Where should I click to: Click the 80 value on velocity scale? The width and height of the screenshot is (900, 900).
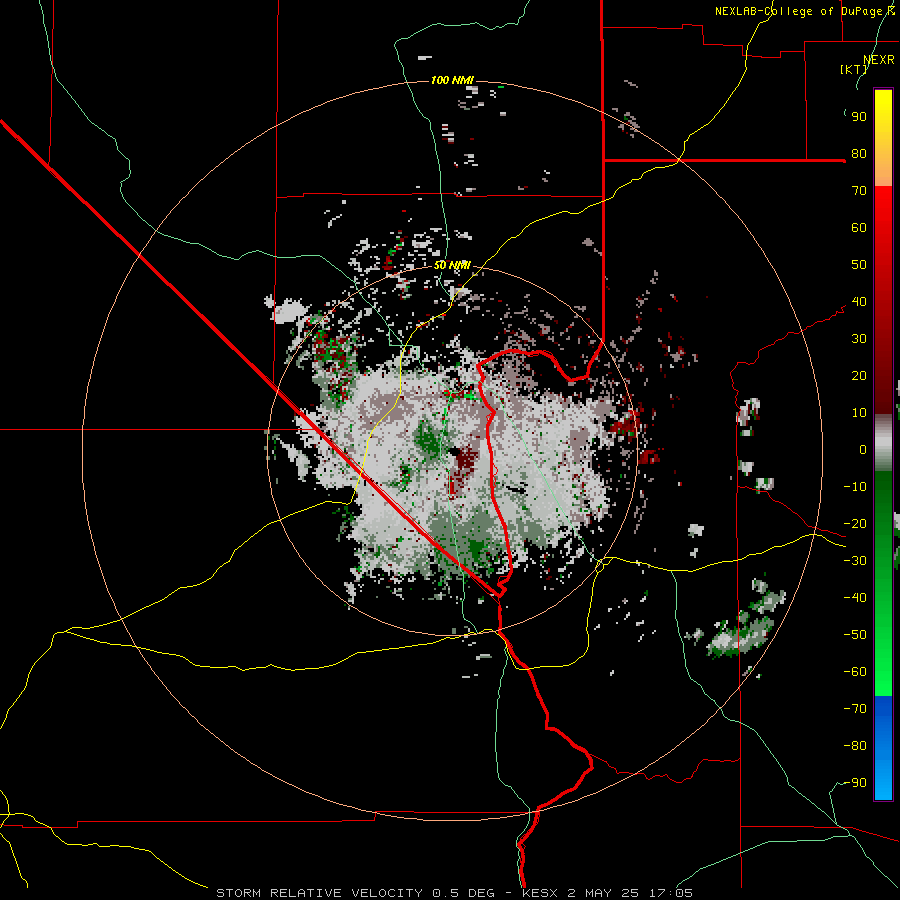pos(859,154)
